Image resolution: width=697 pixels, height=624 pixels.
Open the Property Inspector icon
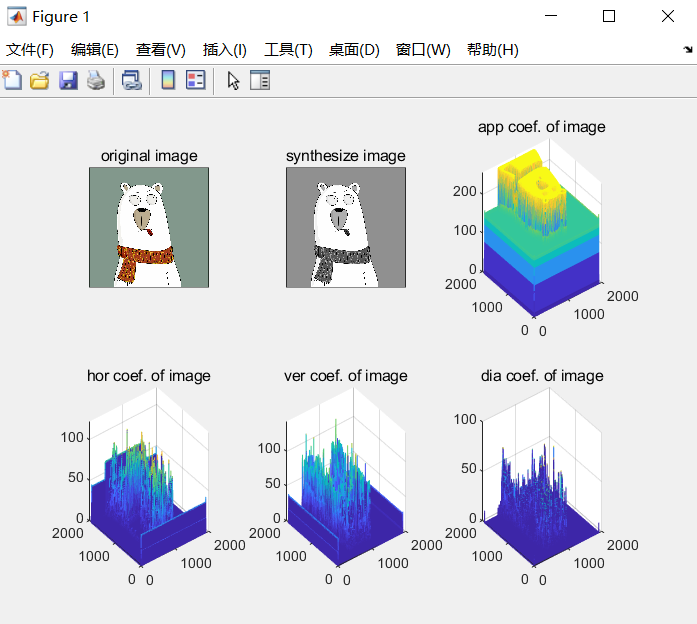[x=260, y=80]
